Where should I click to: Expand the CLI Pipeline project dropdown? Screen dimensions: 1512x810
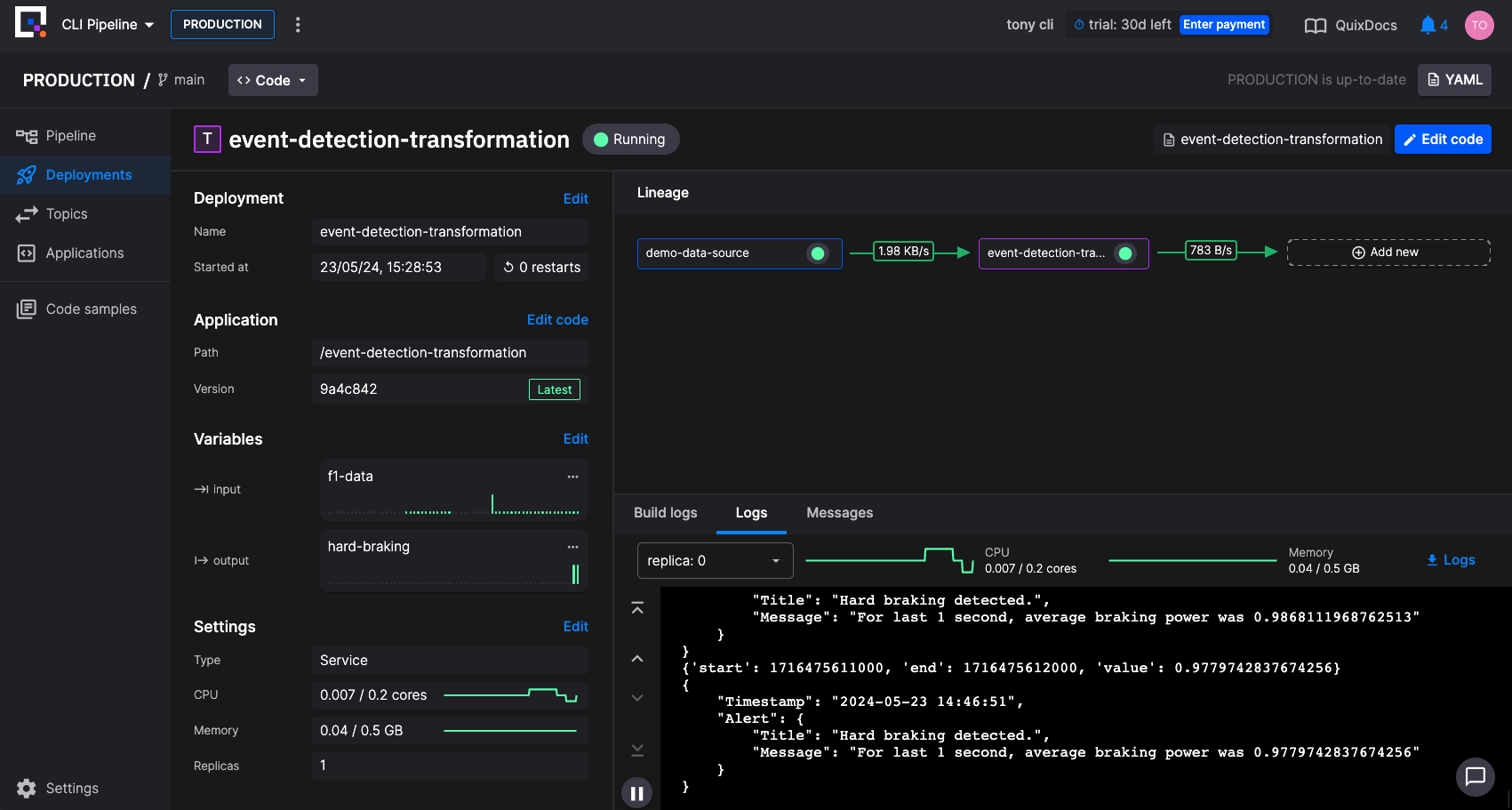pos(108,25)
